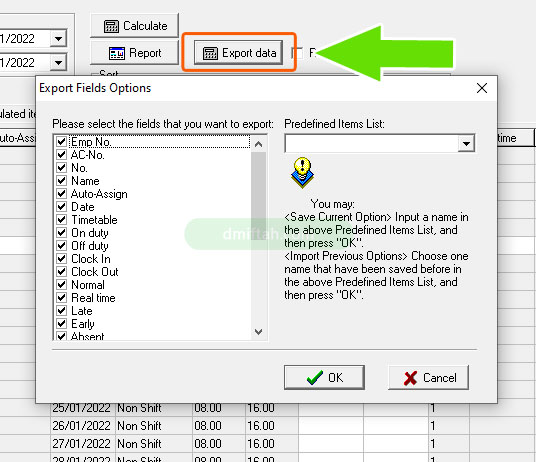Select the 25/01/2022 date cell

(83, 408)
